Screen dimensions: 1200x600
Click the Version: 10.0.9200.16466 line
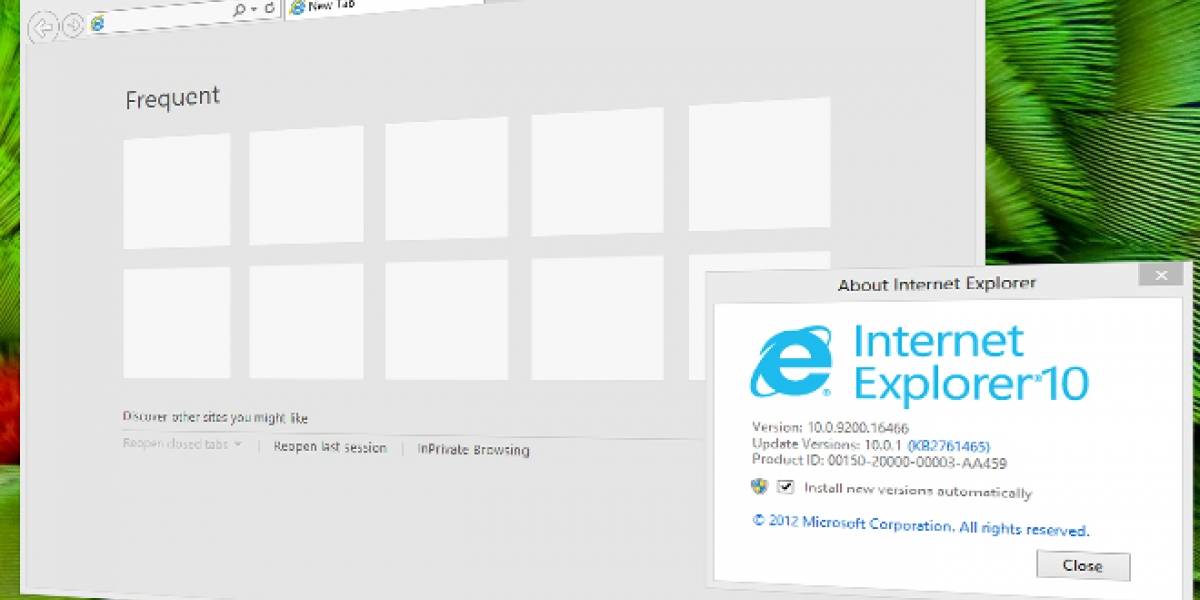click(x=830, y=427)
